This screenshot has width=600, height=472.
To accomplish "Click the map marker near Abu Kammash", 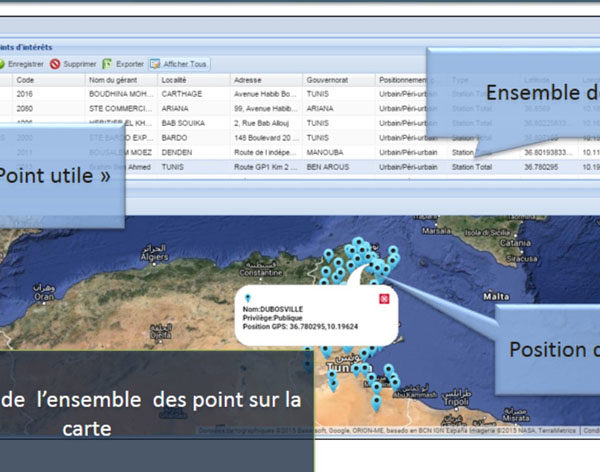I will click(x=396, y=384).
